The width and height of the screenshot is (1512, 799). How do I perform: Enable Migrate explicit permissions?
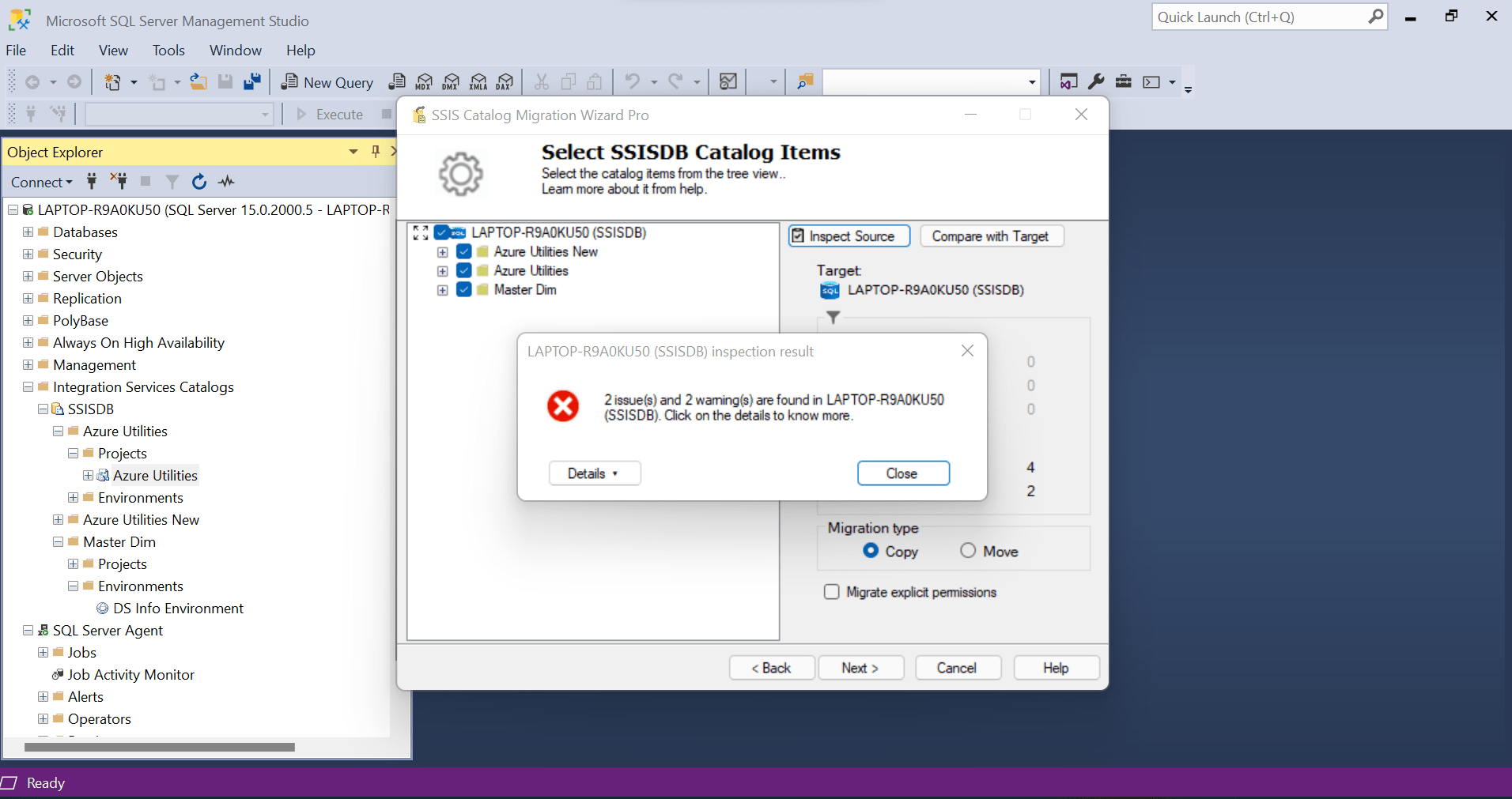[x=831, y=591]
